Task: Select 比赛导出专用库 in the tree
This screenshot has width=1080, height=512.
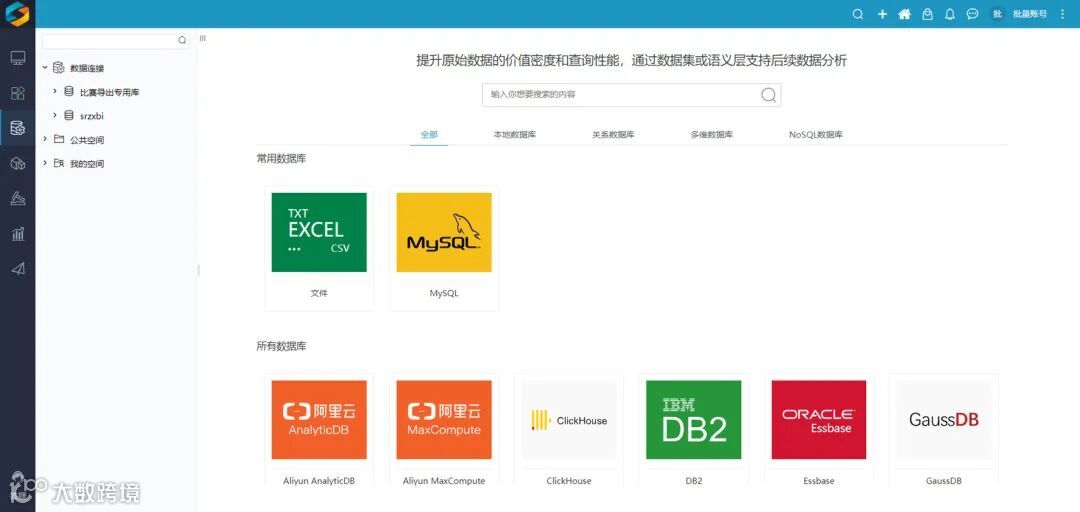Action: (110, 92)
